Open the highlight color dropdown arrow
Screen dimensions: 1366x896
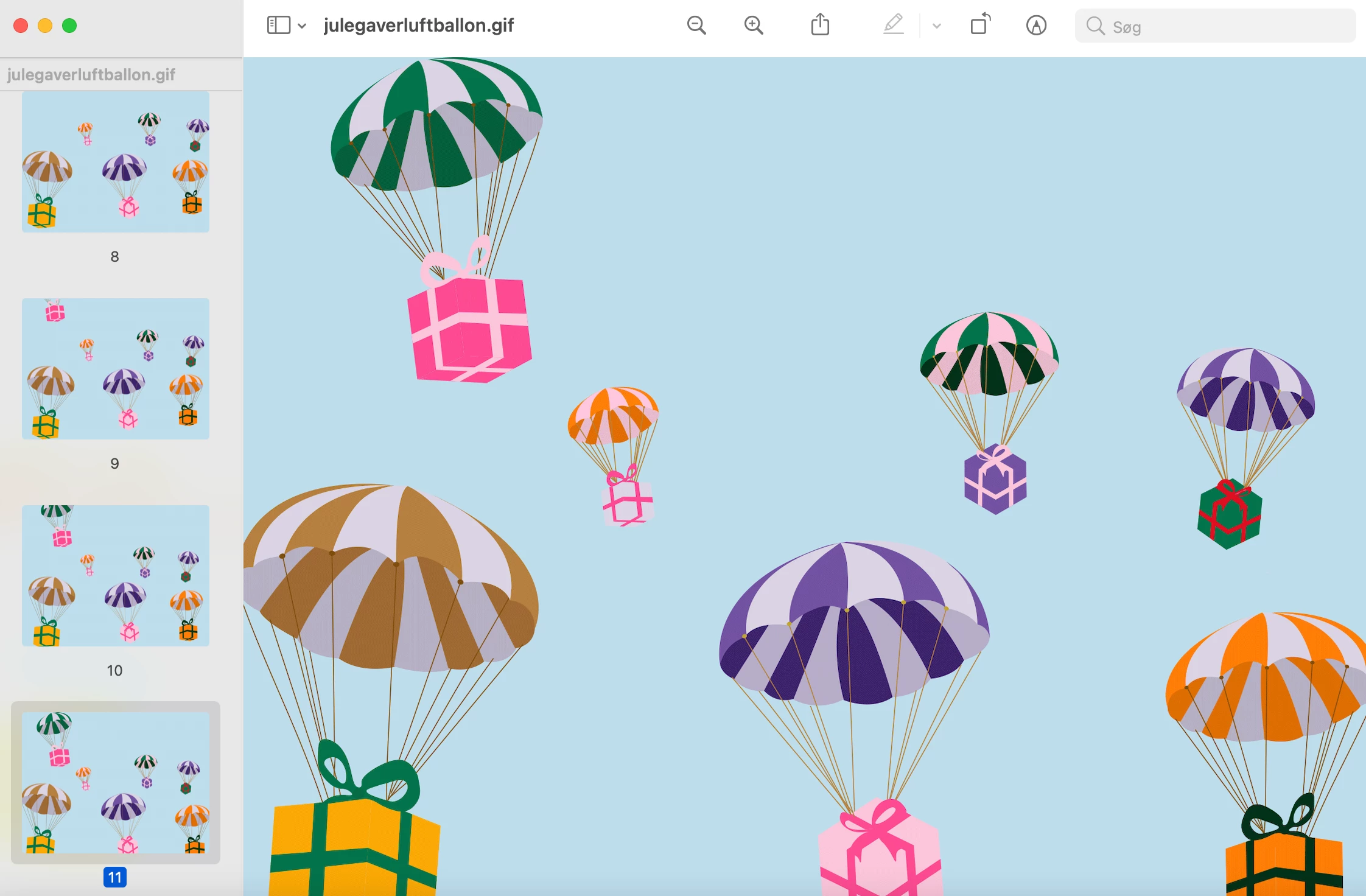pyautogui.click(x=937, y=26)
